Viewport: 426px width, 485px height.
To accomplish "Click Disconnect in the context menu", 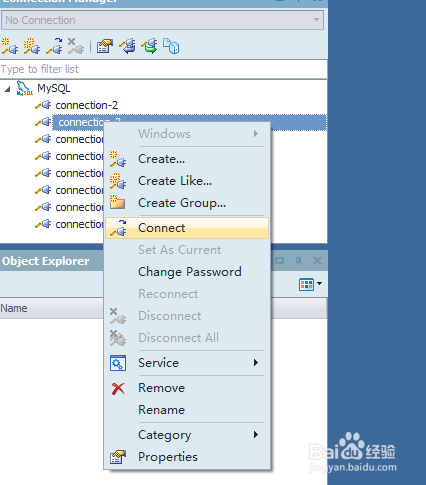I will click(x=187, y=316).
